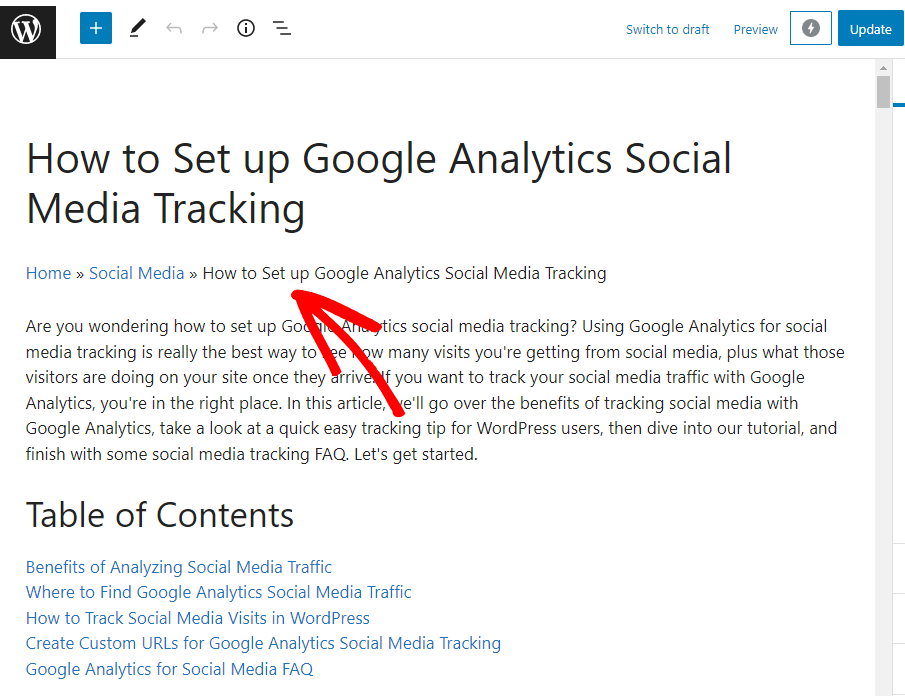905x696 pixels.
Task: Open the block inserter
Action: coord(95,28)
